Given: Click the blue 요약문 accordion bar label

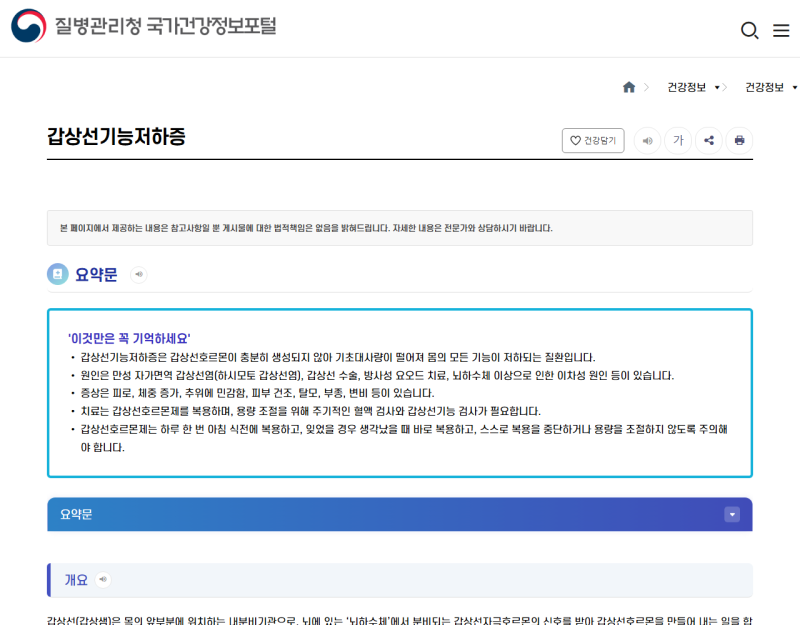Looking at the screenshot, I should pyautogui.click(x=76, y=514).
